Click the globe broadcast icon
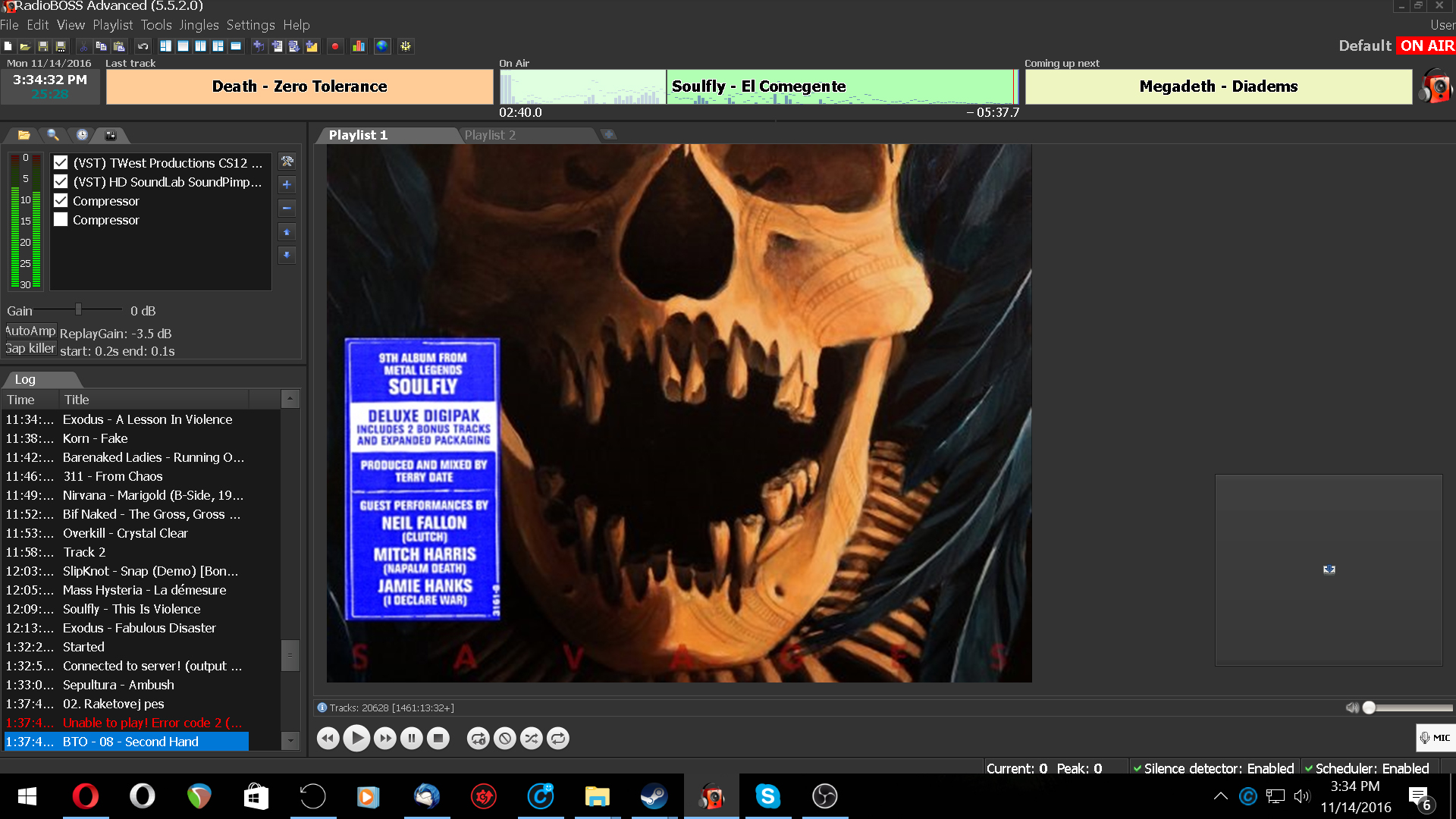Image resolution: width=1456 pixels, height=819 pixels. point(382,46)
